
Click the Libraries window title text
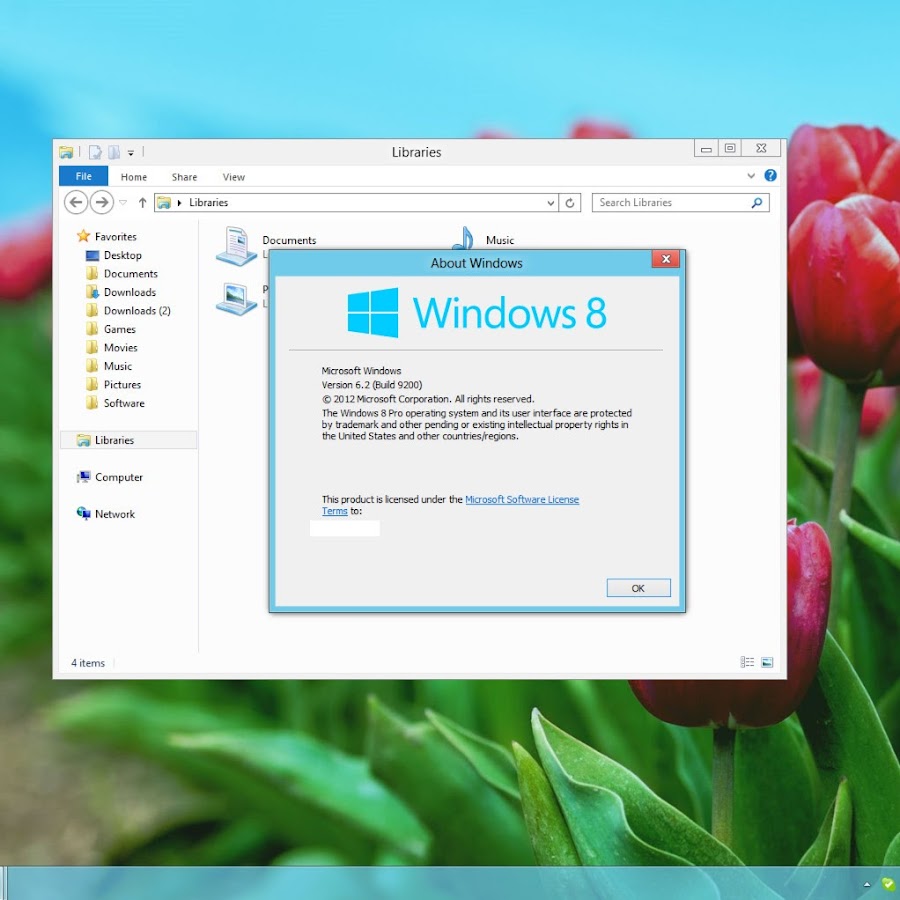tap(416, 152)
